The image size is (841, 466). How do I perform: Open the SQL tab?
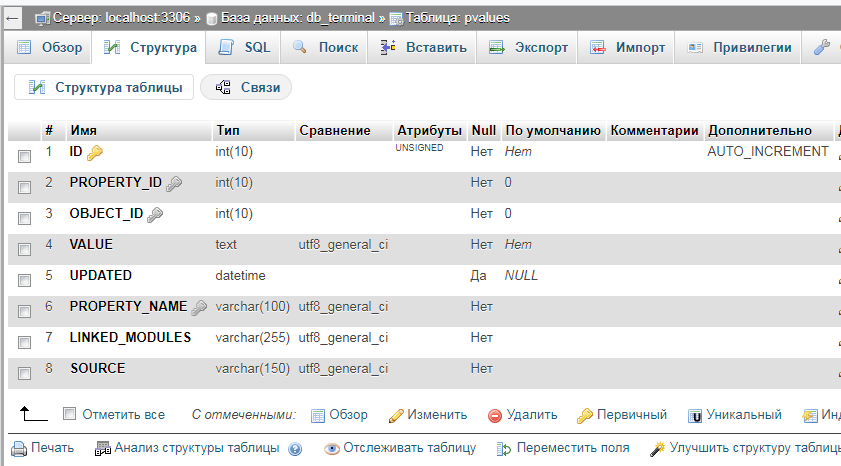(x=244, y=47)
